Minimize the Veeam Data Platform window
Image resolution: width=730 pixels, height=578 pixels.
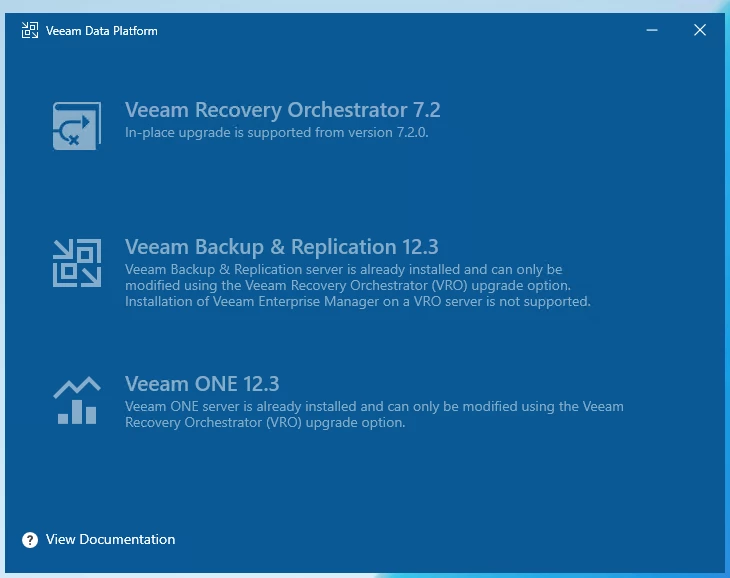[652, 30]
